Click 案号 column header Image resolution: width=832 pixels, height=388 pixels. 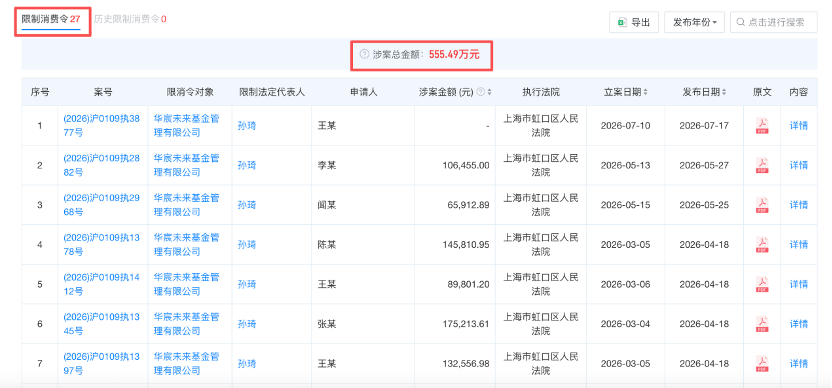click(x=102, y=92)
